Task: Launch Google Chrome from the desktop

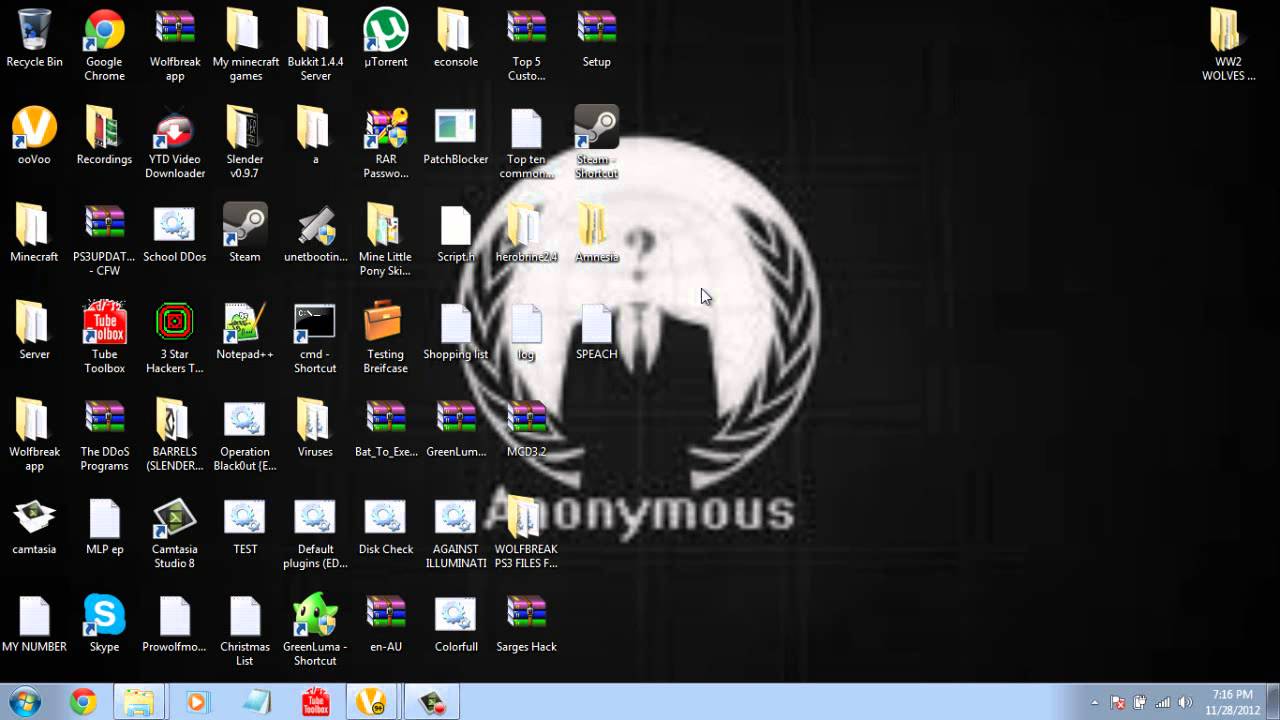Action: click(104, 45)
